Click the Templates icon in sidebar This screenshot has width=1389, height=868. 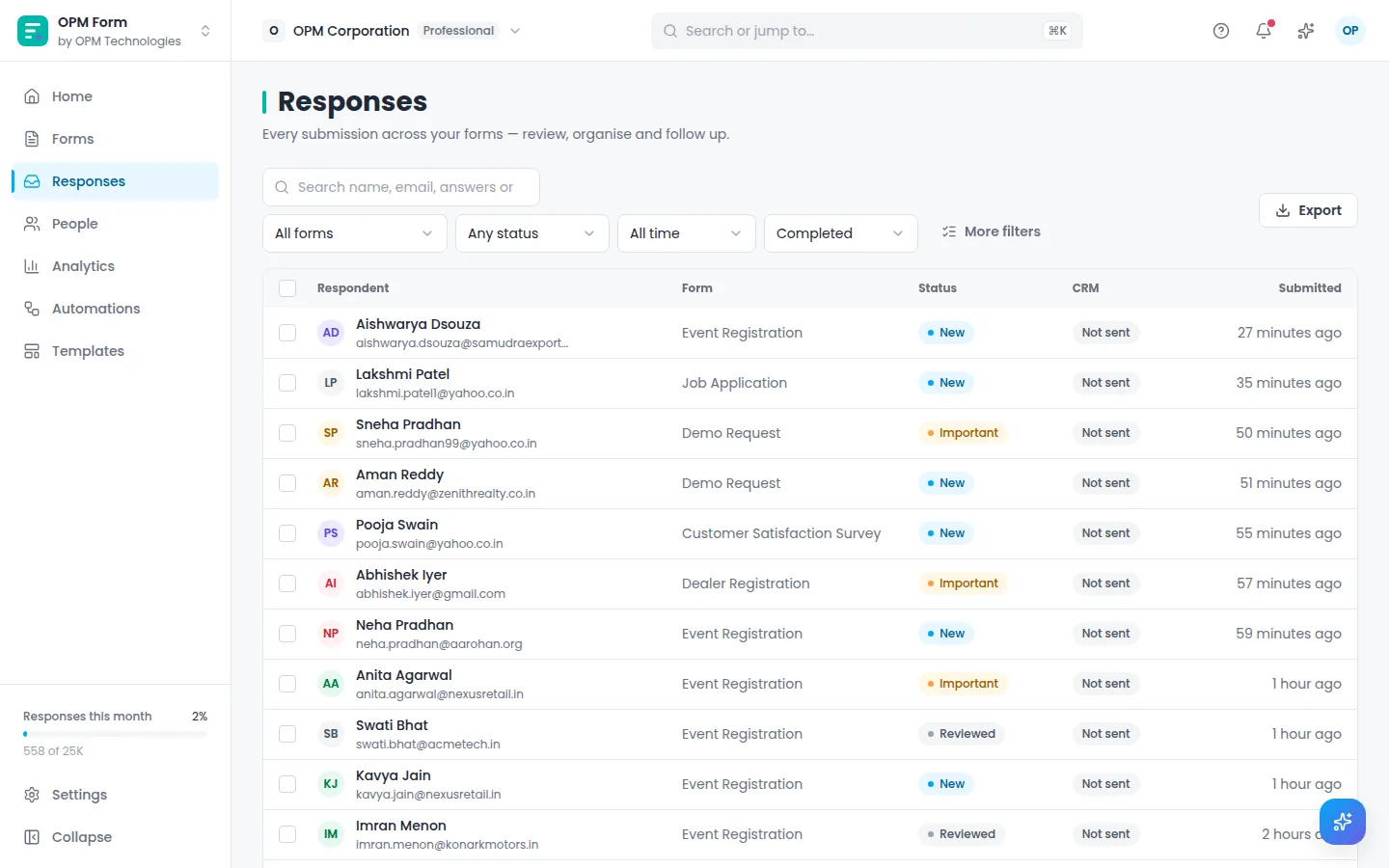(x=32, y=351)
